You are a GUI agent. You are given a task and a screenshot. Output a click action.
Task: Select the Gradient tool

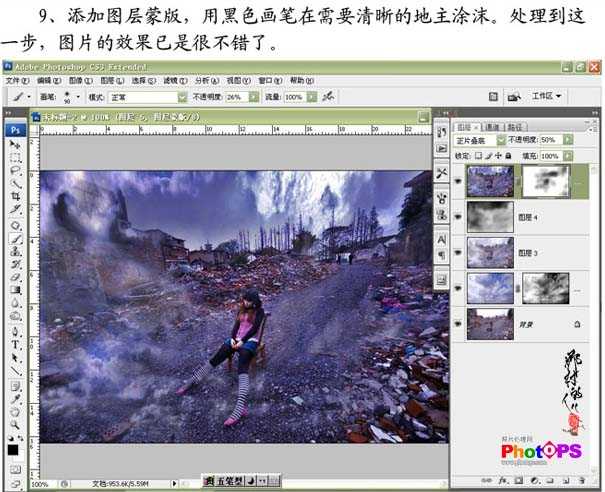point(15,290)
